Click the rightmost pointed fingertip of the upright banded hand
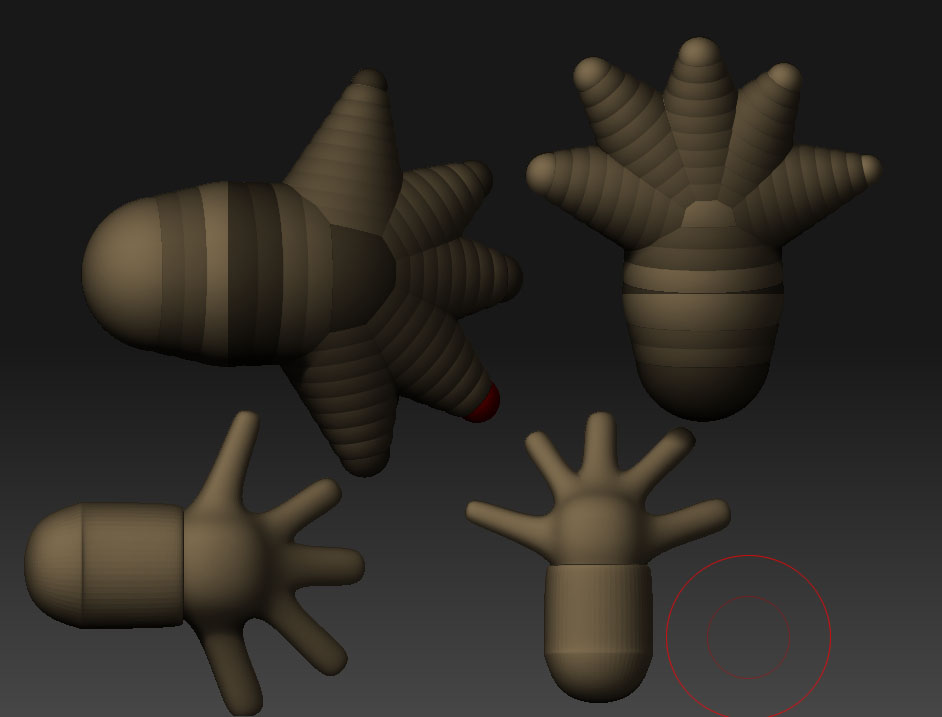Viewport: 942px width, 717px height. 871,168
